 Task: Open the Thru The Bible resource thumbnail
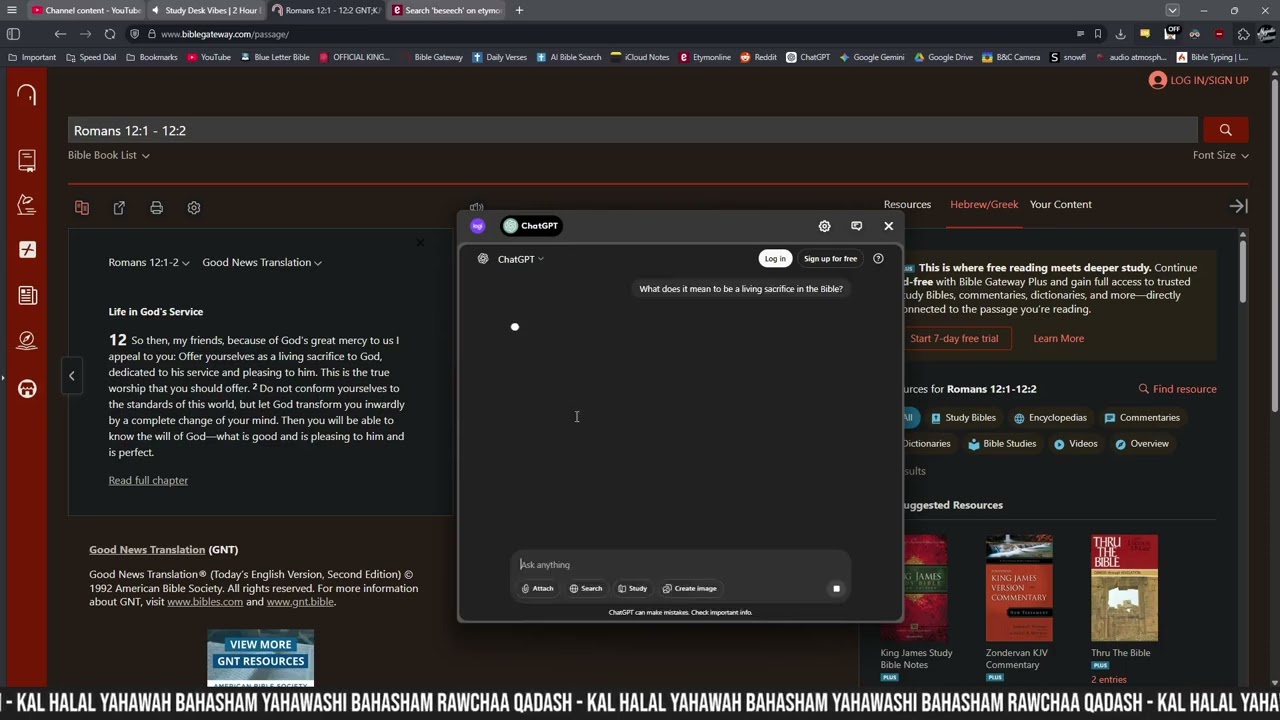(1124, 588)
